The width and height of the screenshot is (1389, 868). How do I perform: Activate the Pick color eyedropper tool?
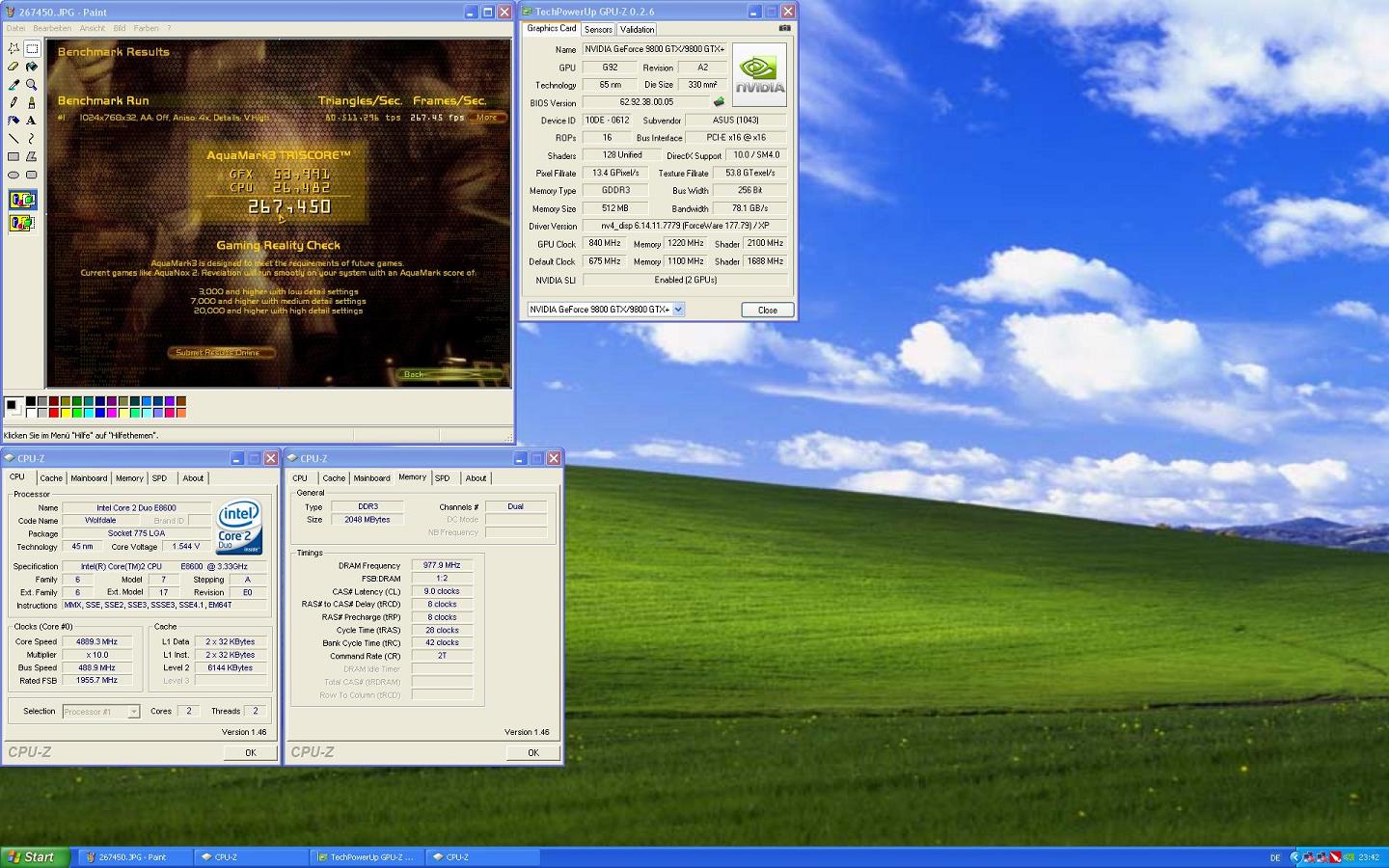(x=14, y=84)
